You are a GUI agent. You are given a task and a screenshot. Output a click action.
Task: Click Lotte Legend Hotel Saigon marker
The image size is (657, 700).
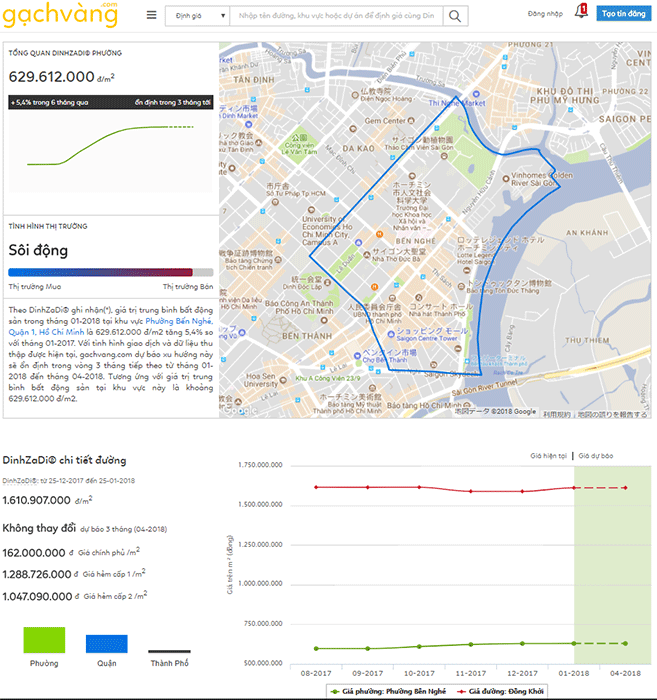(467, 270)
